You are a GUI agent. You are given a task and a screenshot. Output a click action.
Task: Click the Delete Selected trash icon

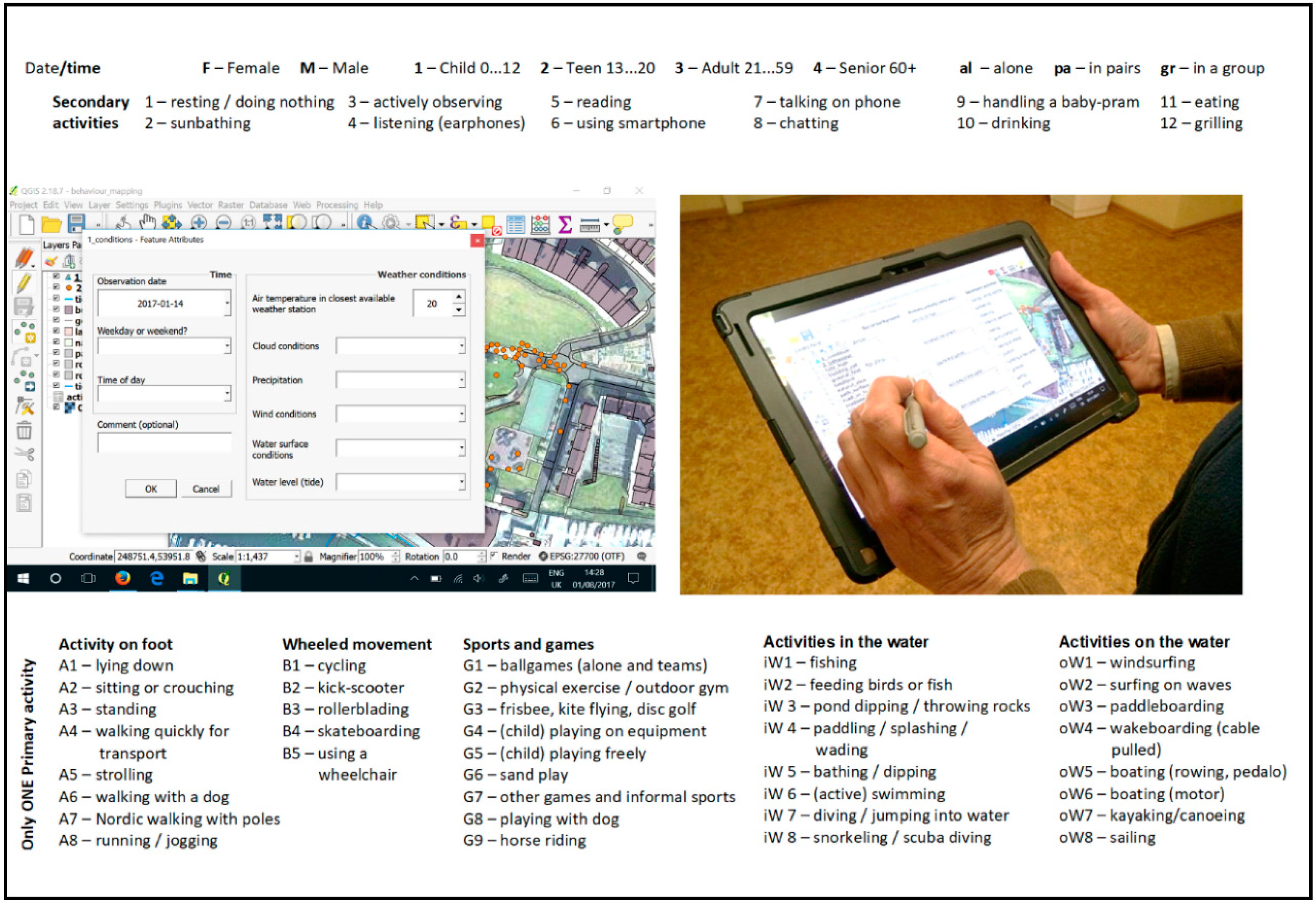point(24,432)
